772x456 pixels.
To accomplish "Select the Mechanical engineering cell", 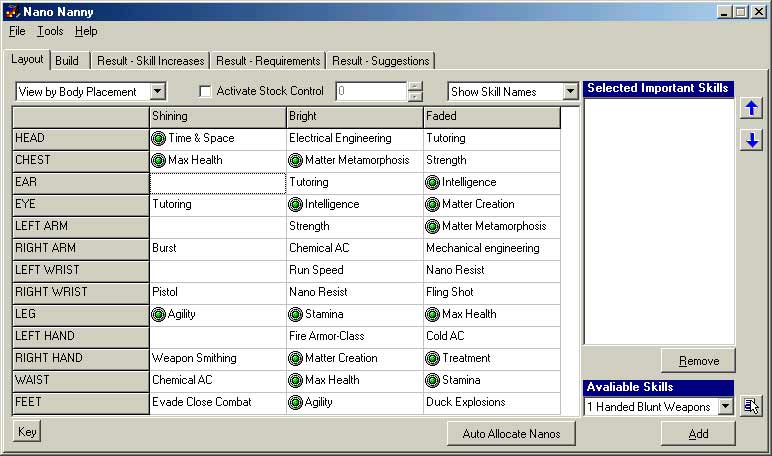I will pyautogui.click(x=491, y=248).
